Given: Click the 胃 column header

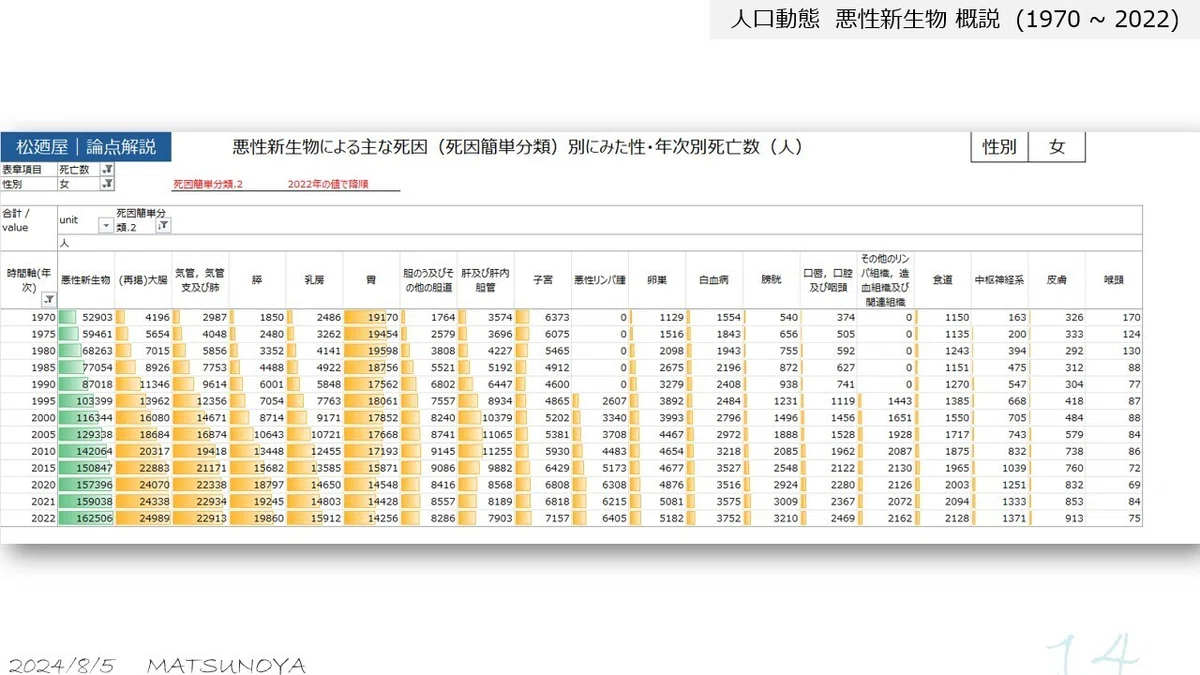Looking at the screenshot, I should pyautogui.click(x=372, y=281).
